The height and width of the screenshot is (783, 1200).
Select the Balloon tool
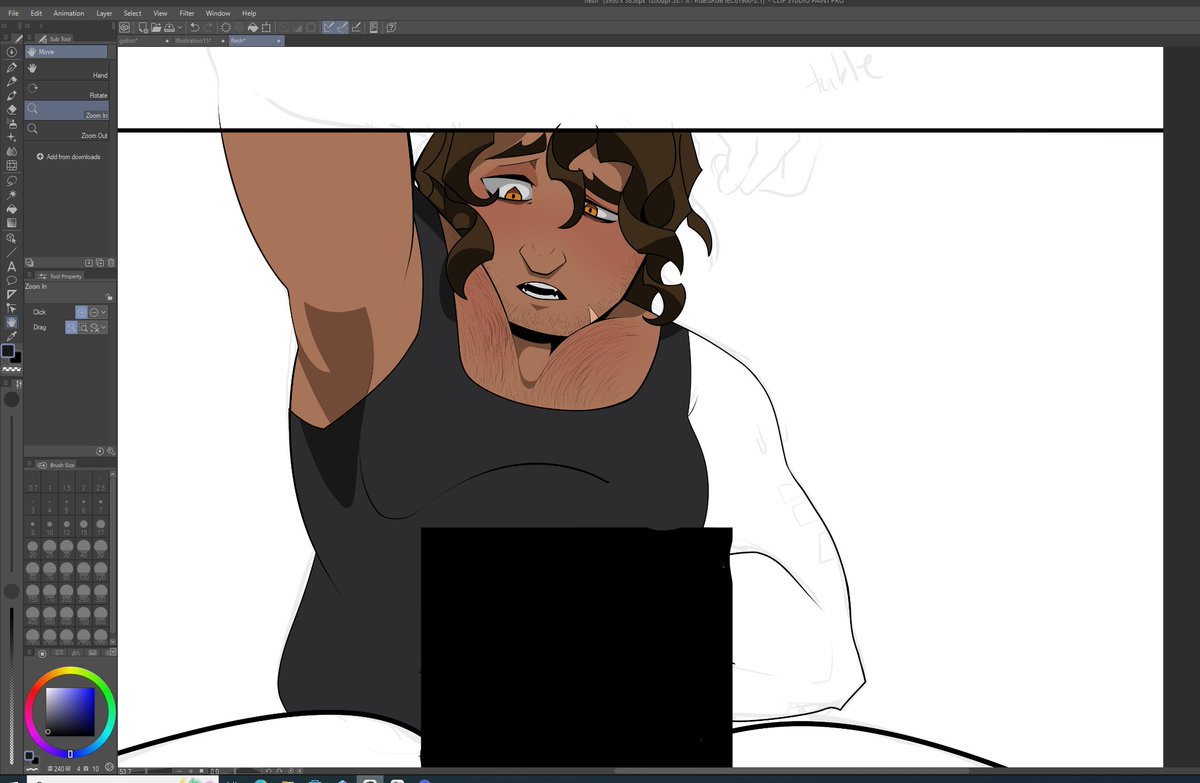[x=12, y=280]
